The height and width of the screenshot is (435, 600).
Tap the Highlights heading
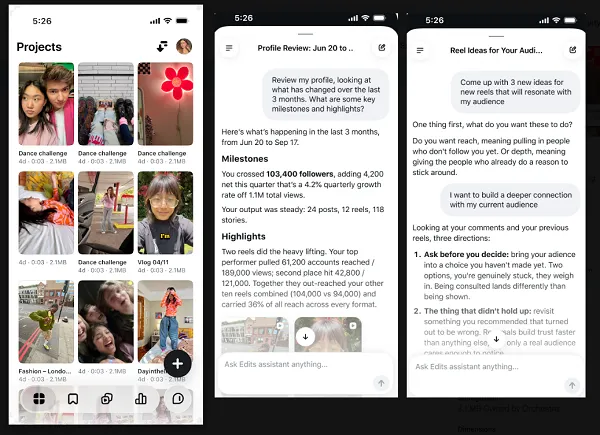[x=243, y=236]
